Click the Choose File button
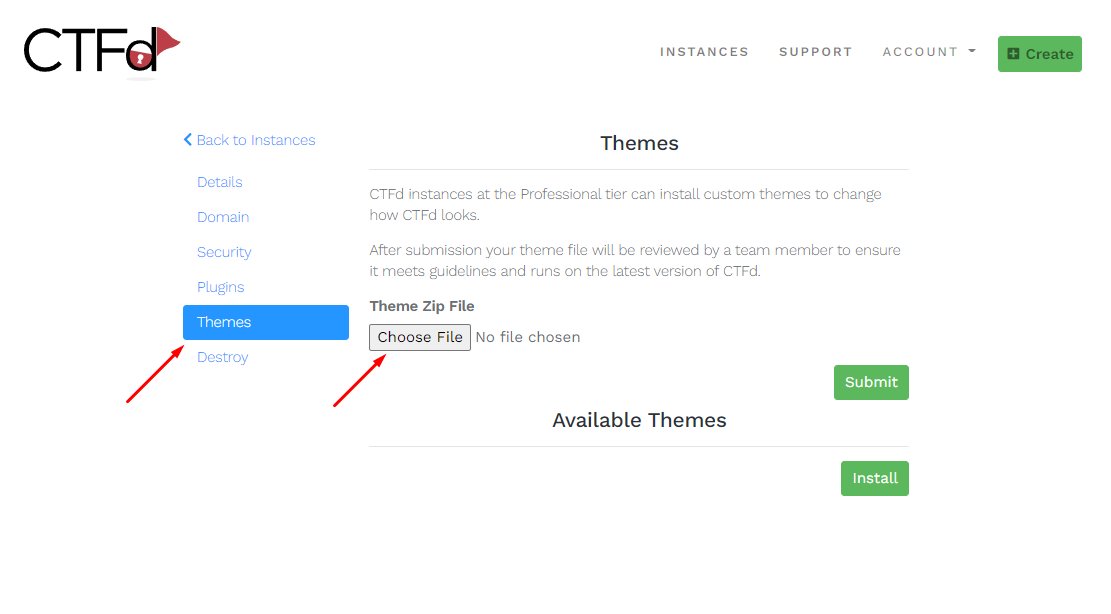1111x614 pixels. point(420,337)
